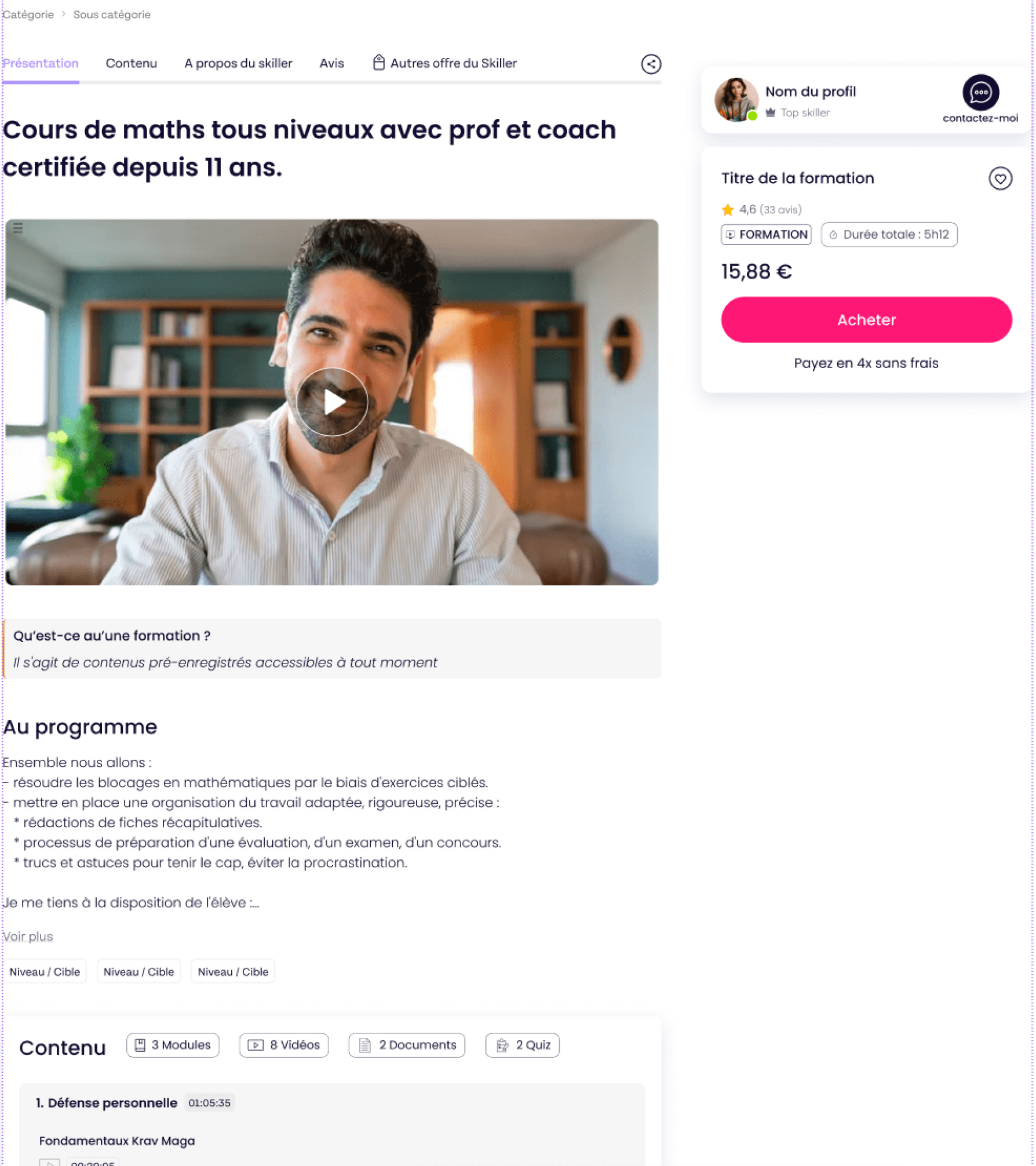1036x1166 pixels.
Task: Go to the Avis tab
Action: tap(331, 63)
